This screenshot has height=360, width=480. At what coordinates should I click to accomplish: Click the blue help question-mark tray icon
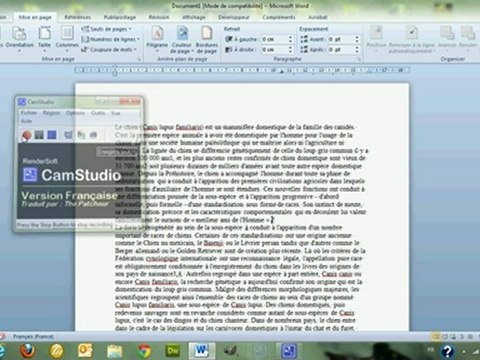point(447,351)
